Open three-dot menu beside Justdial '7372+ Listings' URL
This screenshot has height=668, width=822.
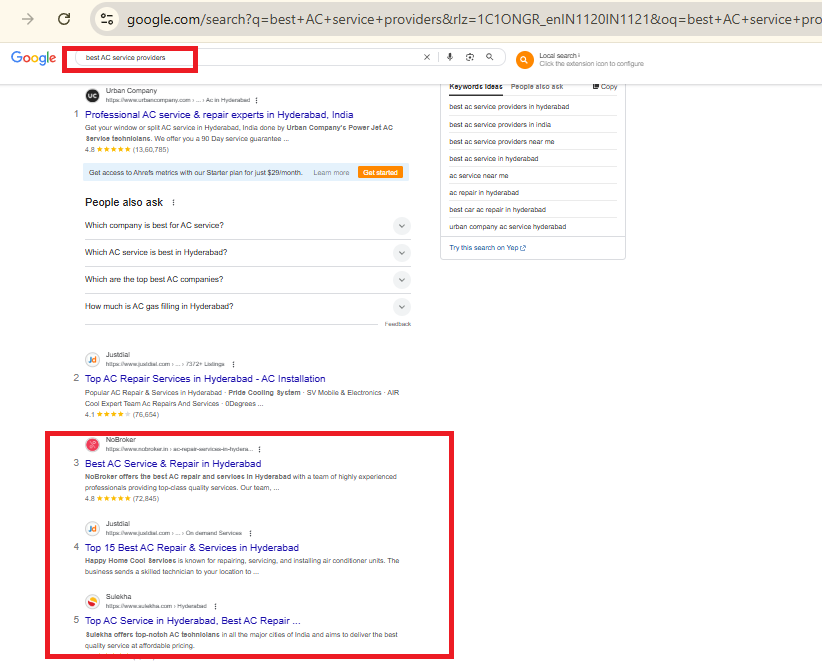tap(233, 364)
